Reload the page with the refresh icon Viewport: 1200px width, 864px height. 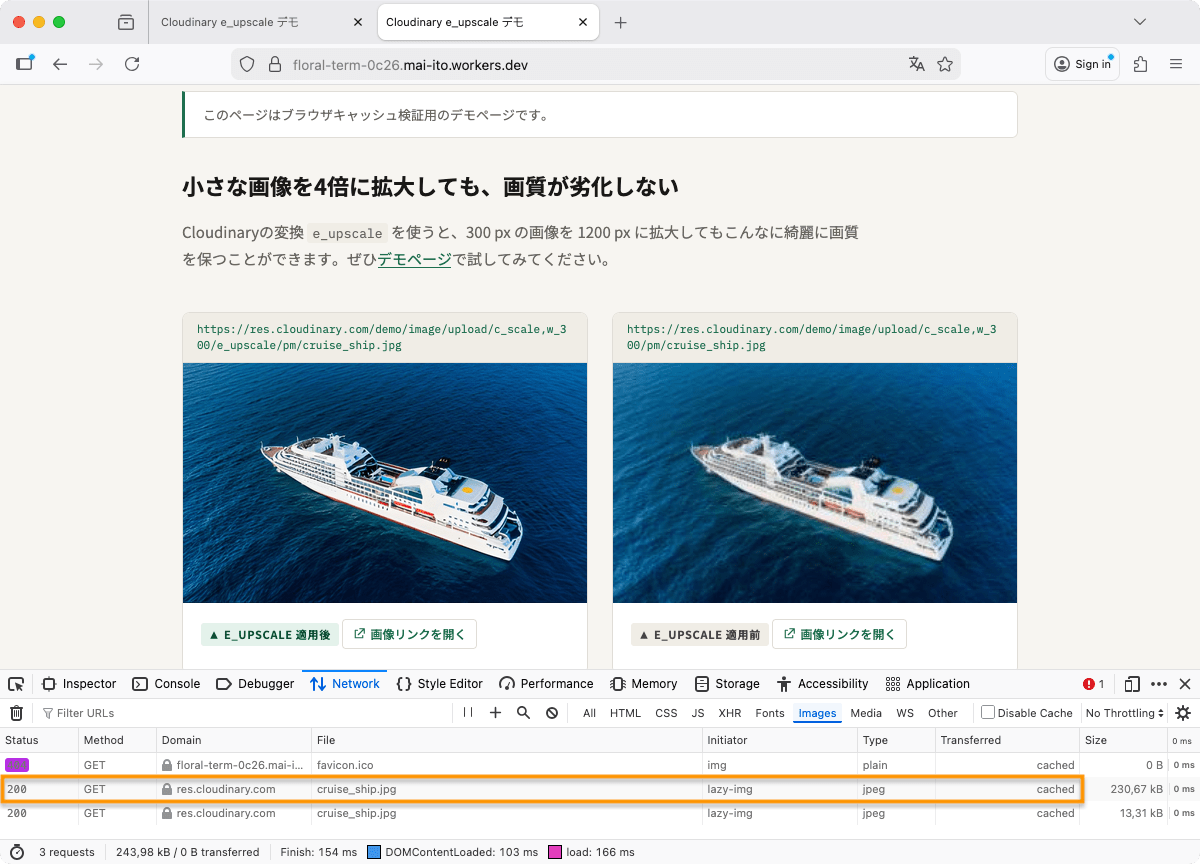[132, 63]
